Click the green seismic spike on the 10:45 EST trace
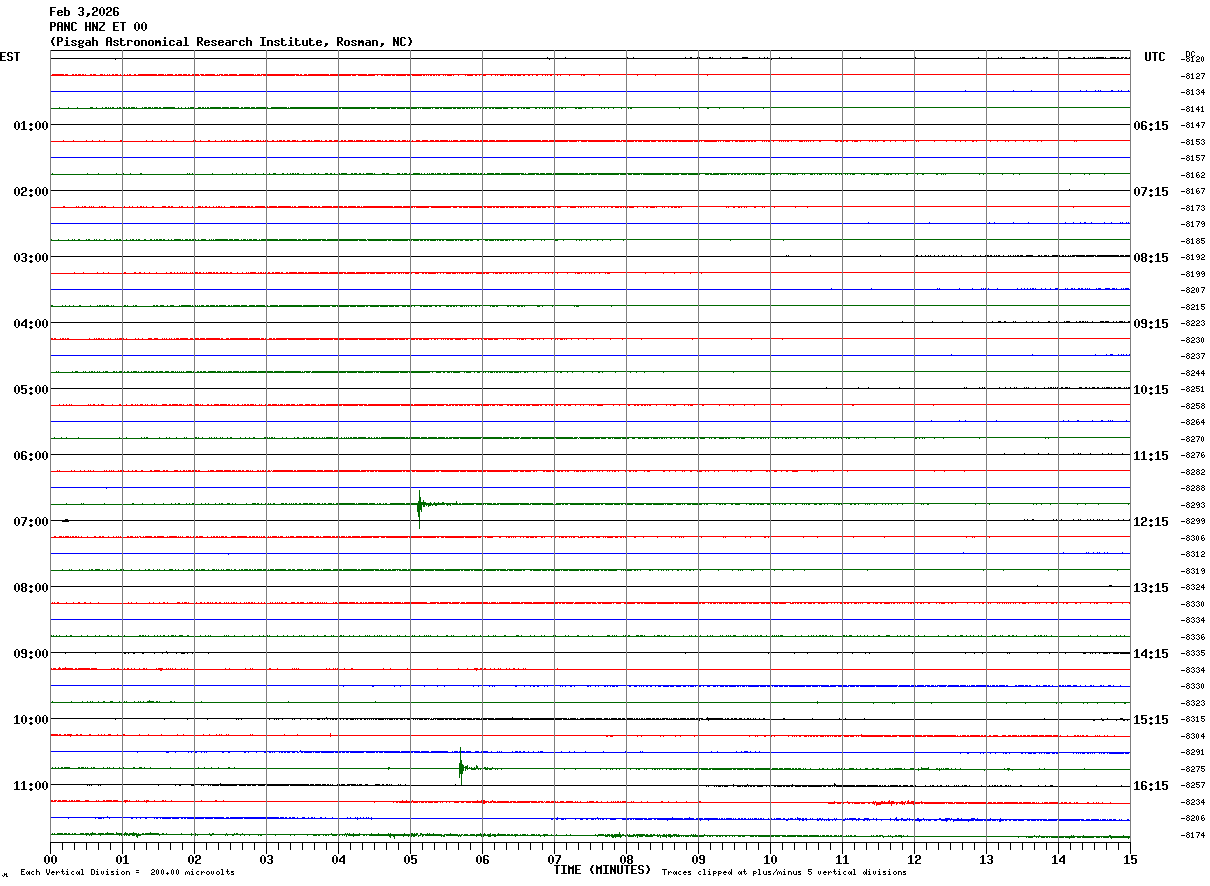 [461, 768]
